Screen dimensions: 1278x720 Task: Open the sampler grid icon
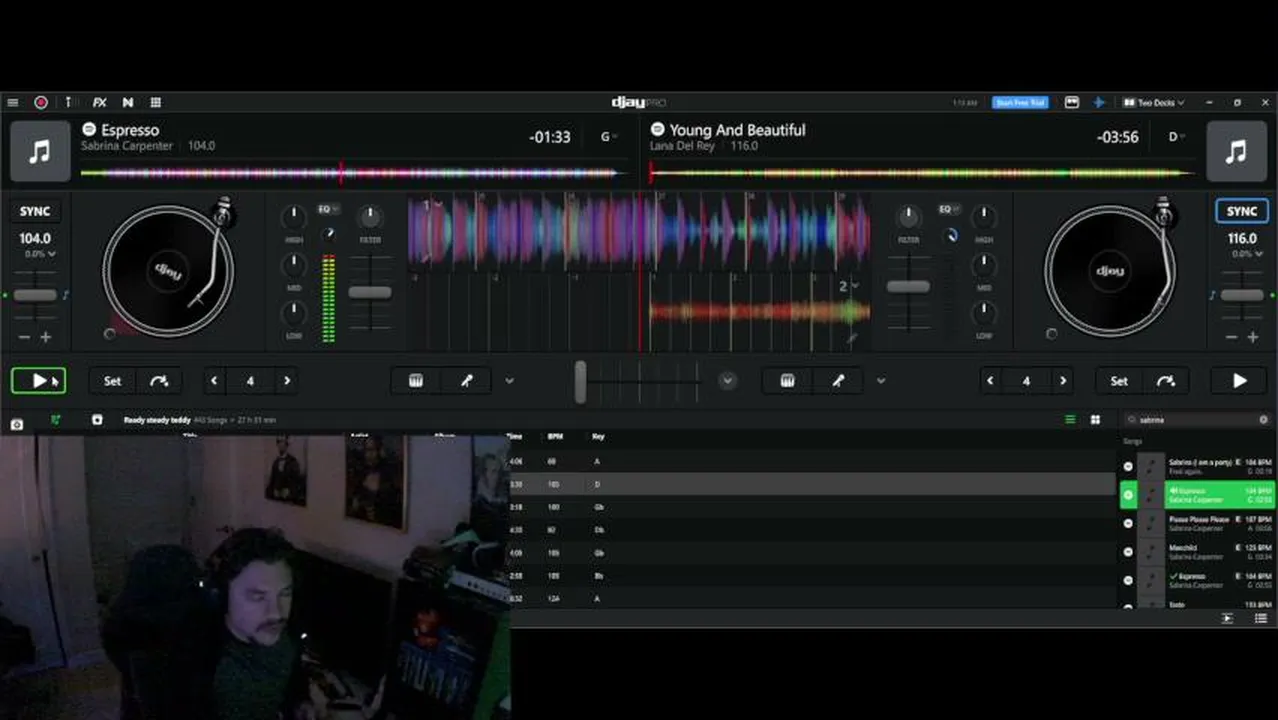pyautogui.click(x=156, y=102)
